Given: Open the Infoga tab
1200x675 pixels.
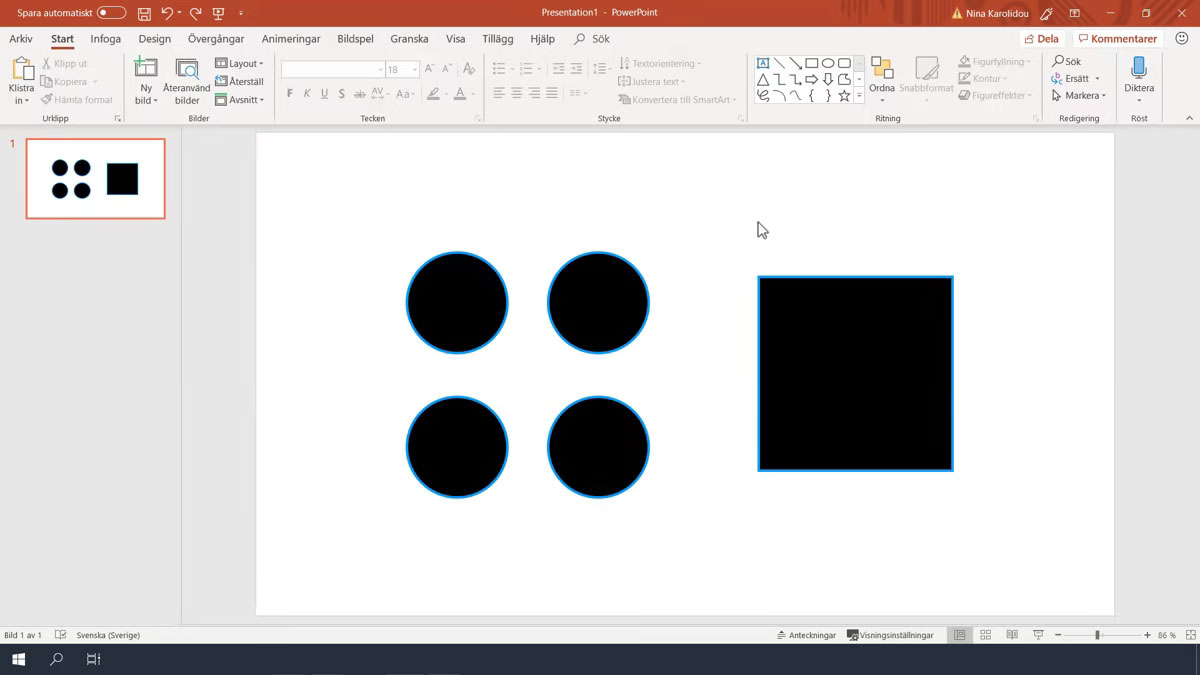Looking at the screenshot, I should 105,39.
